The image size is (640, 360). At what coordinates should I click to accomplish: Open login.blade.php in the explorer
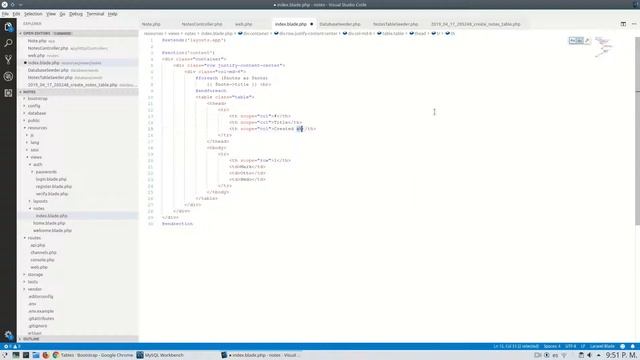[x=51, y=179]
